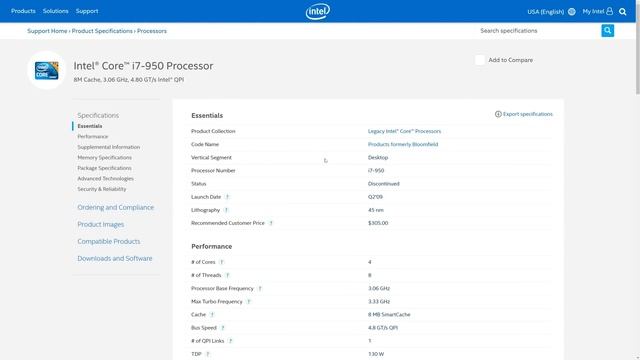Screen dimensions: 640x360
Task: Click the My Intel user icon
Action: pyautogui.click(x=609, y=11)
